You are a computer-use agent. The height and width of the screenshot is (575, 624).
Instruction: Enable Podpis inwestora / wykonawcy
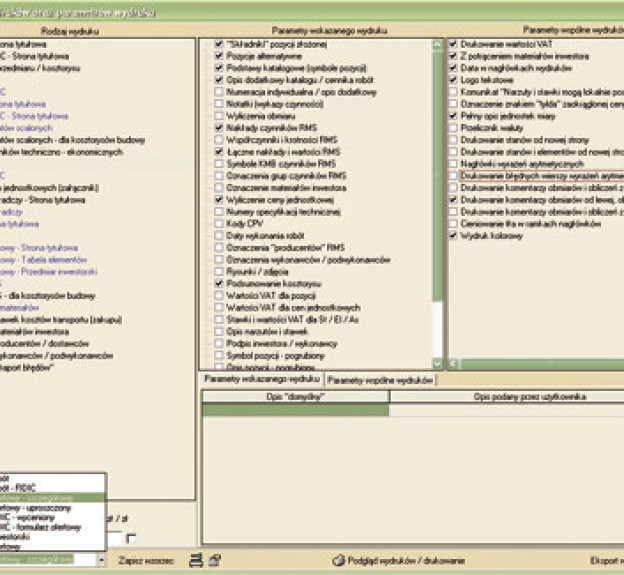[219, 343]
